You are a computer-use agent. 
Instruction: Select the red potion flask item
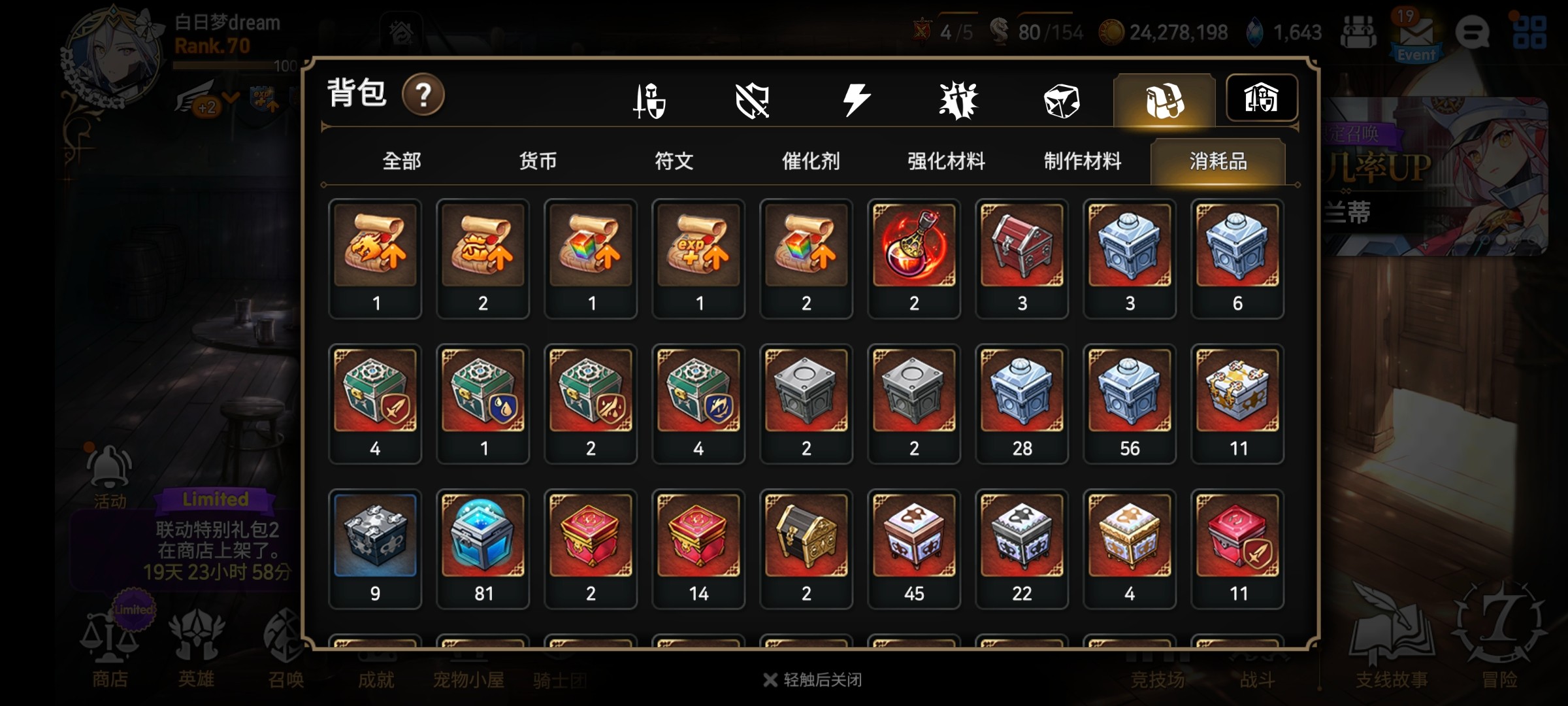(x=914, y=259)
